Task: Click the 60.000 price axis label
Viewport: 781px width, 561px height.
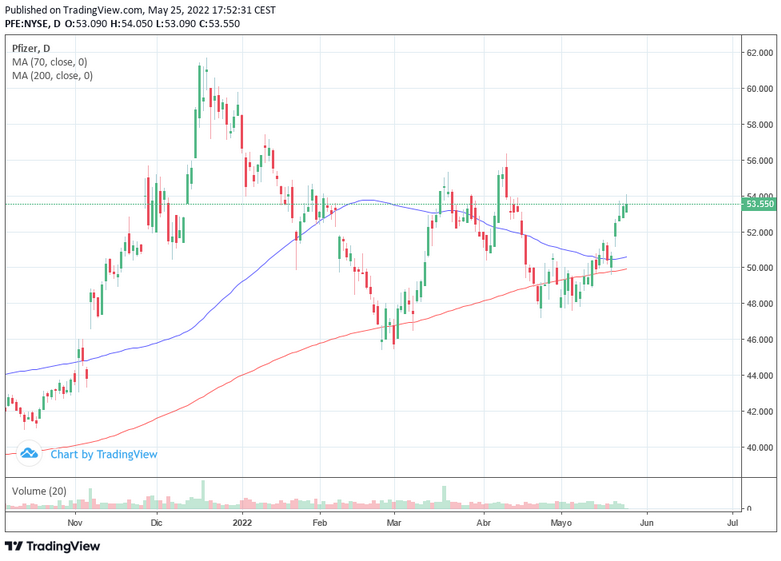Action: (x=760, y=89)
